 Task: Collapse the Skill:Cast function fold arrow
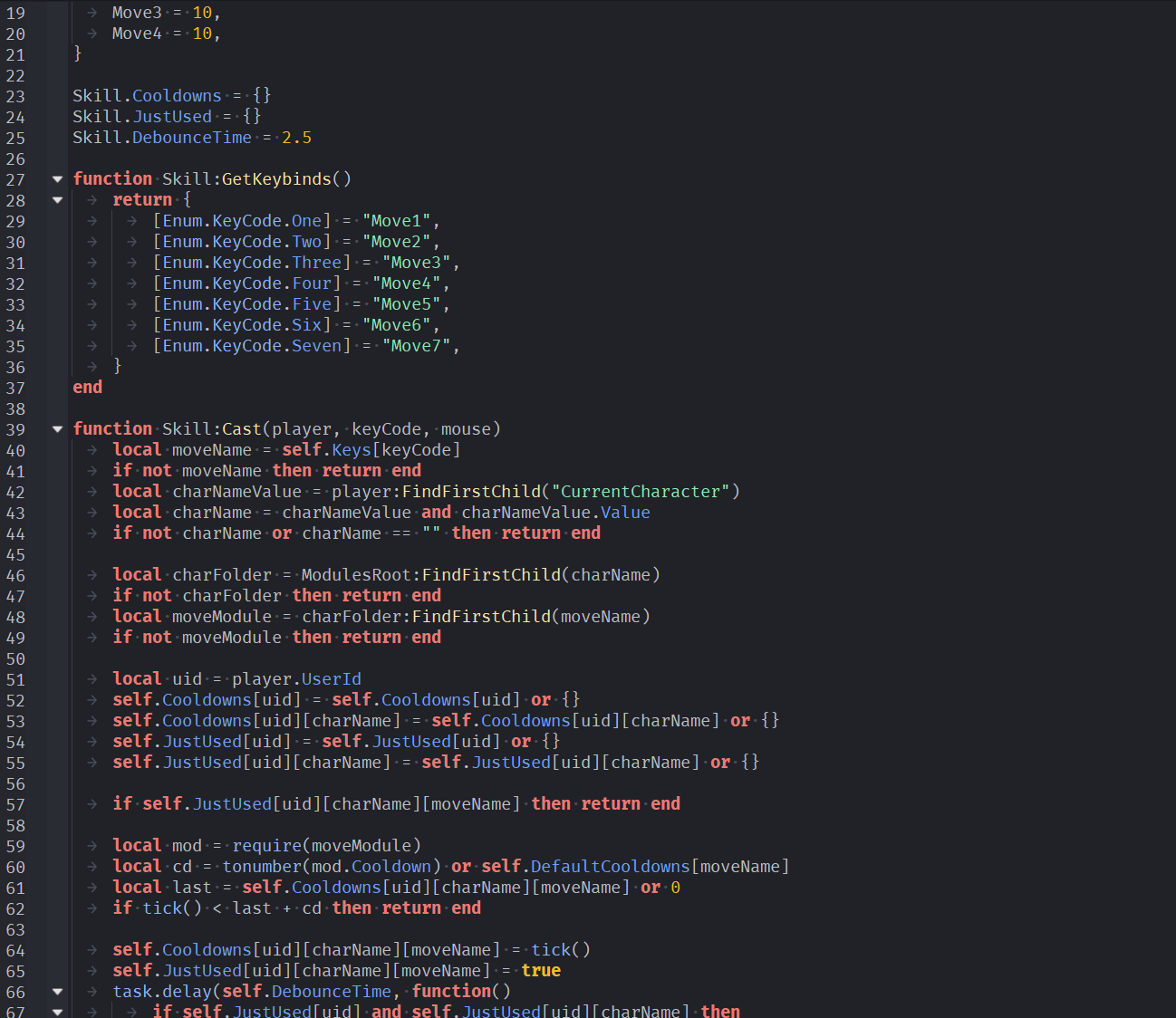pos(58,429)
